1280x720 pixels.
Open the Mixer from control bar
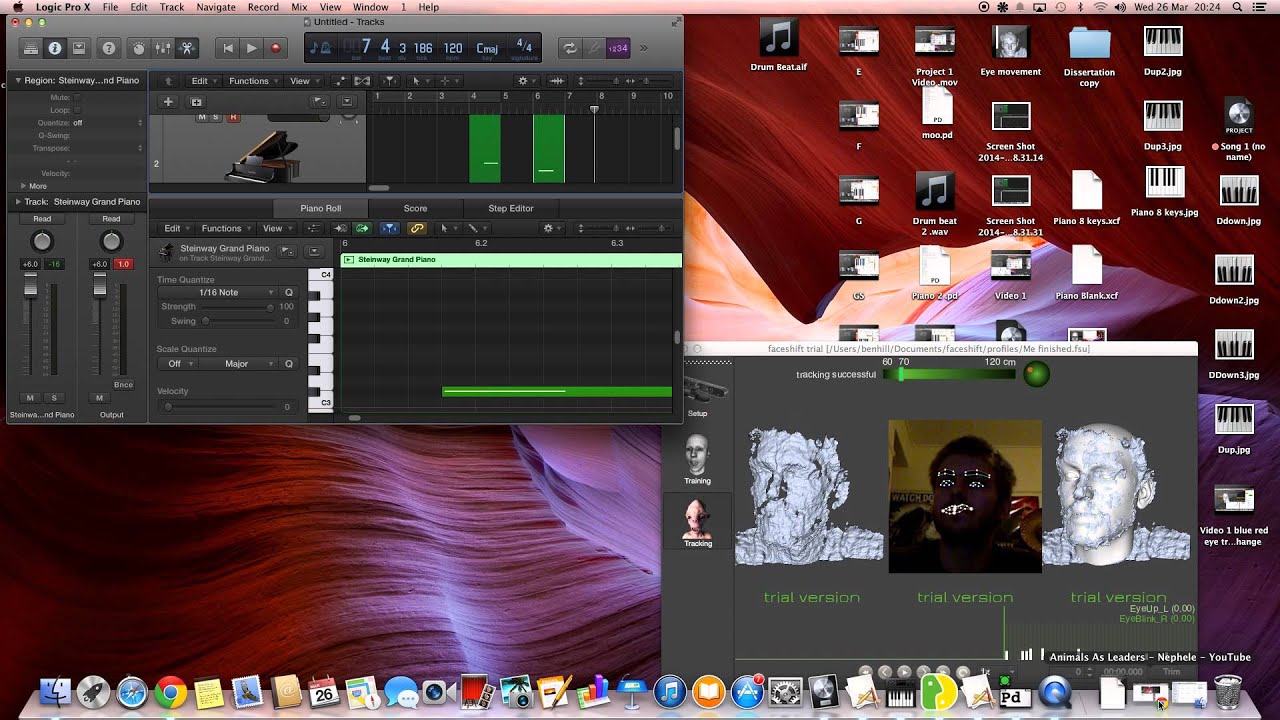(162, 48)
